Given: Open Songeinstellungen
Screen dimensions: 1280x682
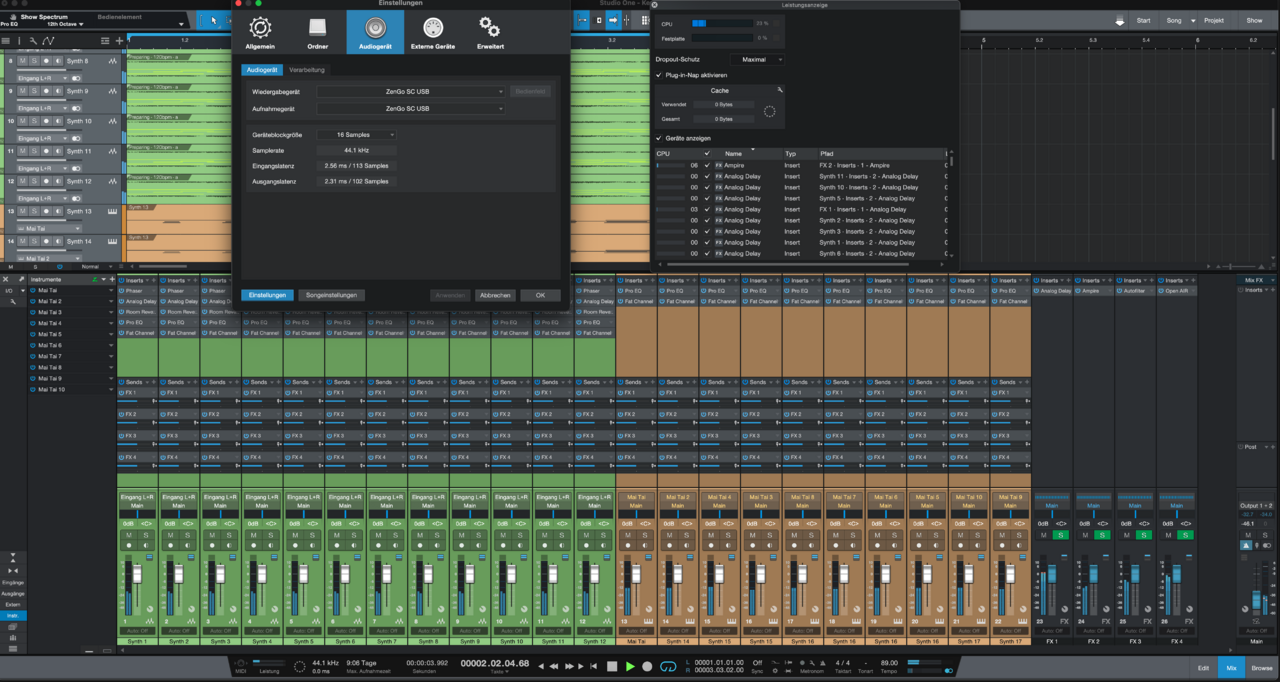Looking at the screenshot, I should coord(331,295).
